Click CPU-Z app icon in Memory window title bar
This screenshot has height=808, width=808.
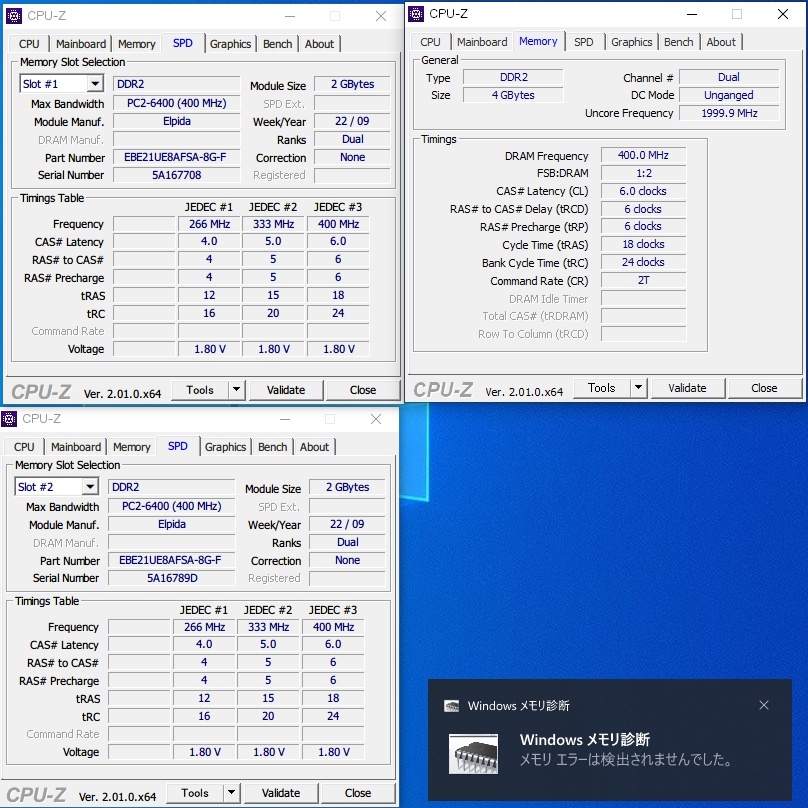[416, 14]
